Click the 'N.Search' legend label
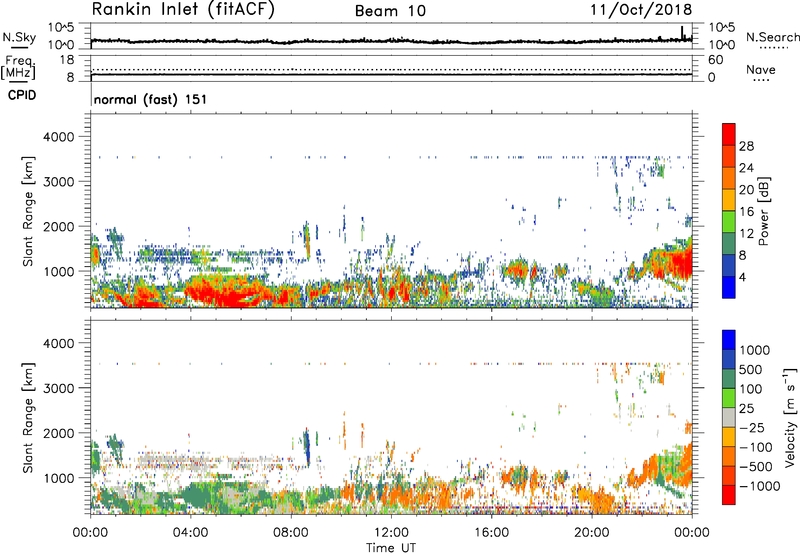The image size is (800, 554). pyautogui.click(x=772, y=37)
